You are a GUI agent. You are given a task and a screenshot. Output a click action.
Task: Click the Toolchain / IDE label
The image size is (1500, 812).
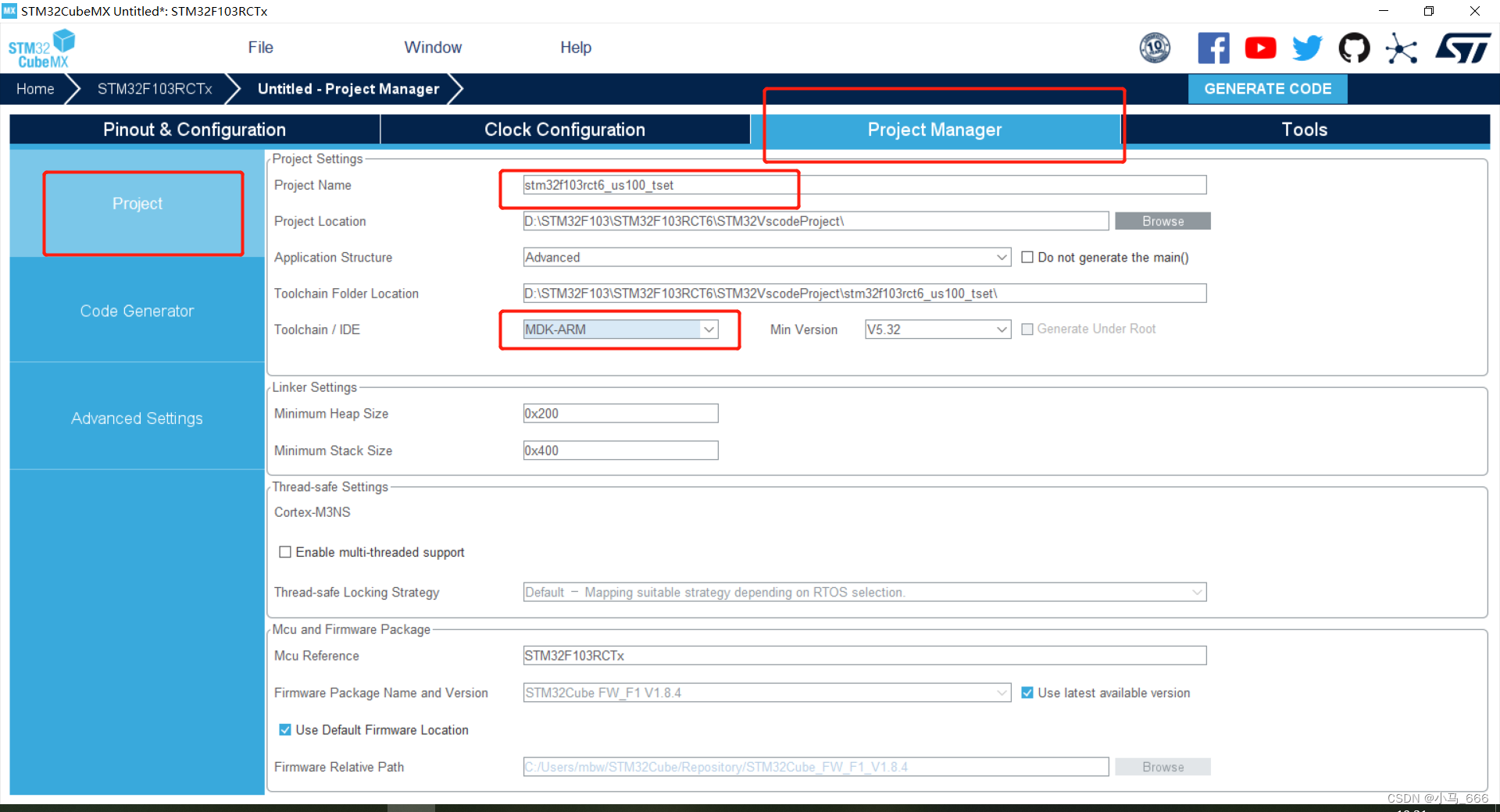point(317,329)
